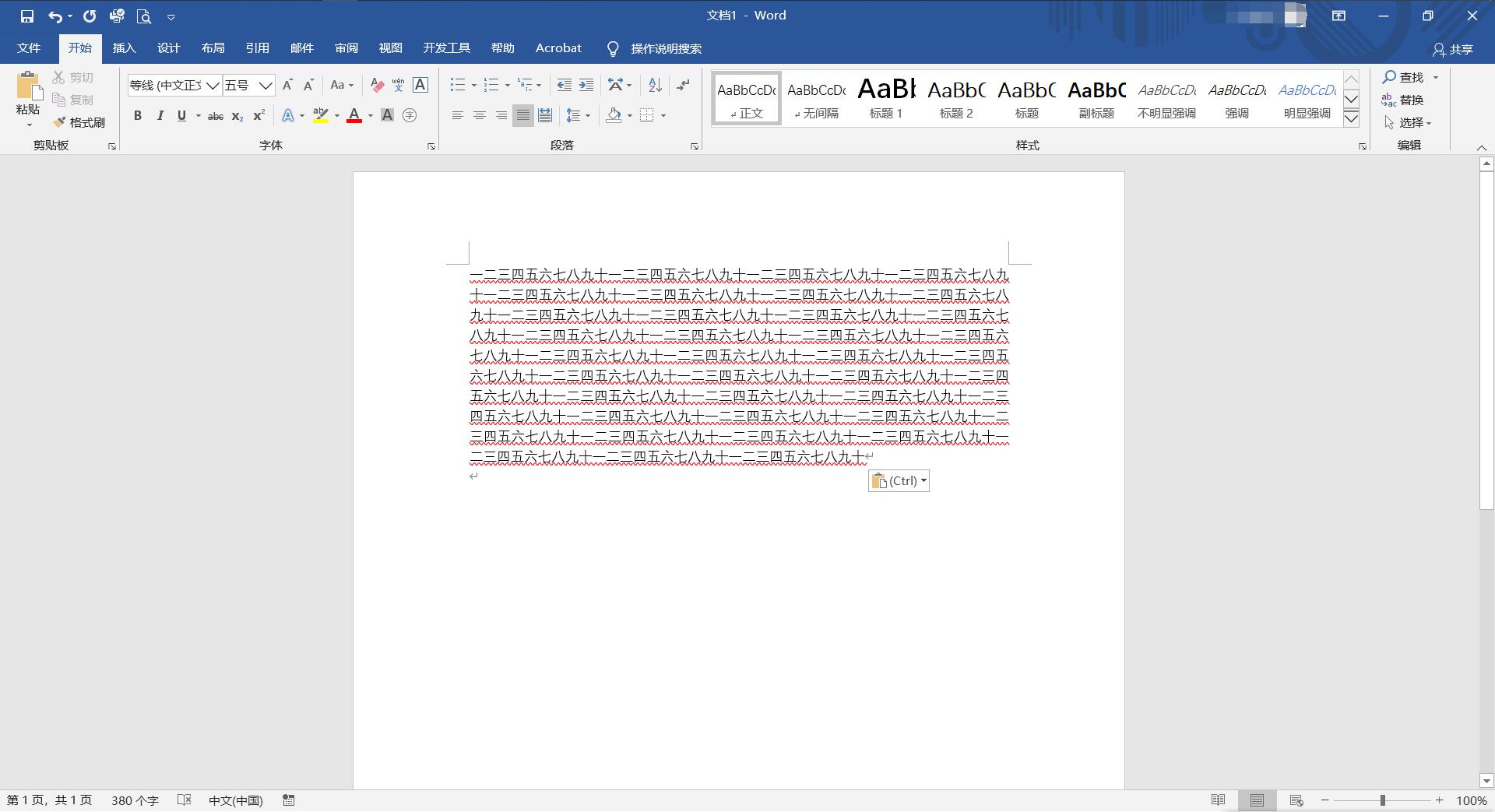Toggle Italic formatting
The image size is (1495, 812).
160,116
